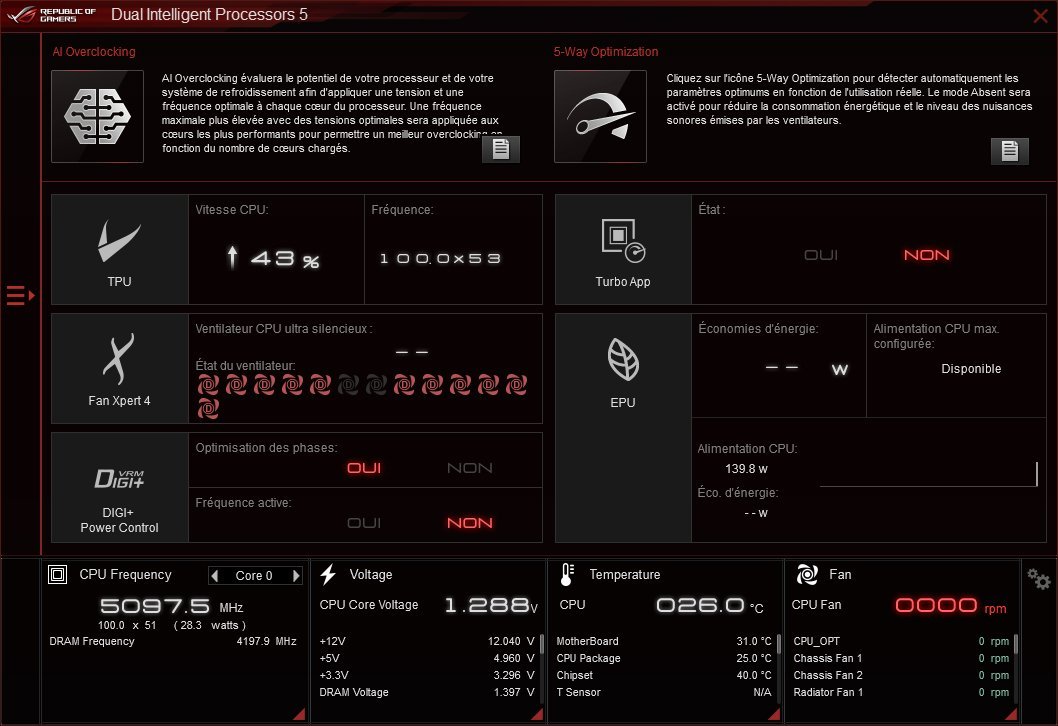Click the Disponible status text

(x=971, y=368)
